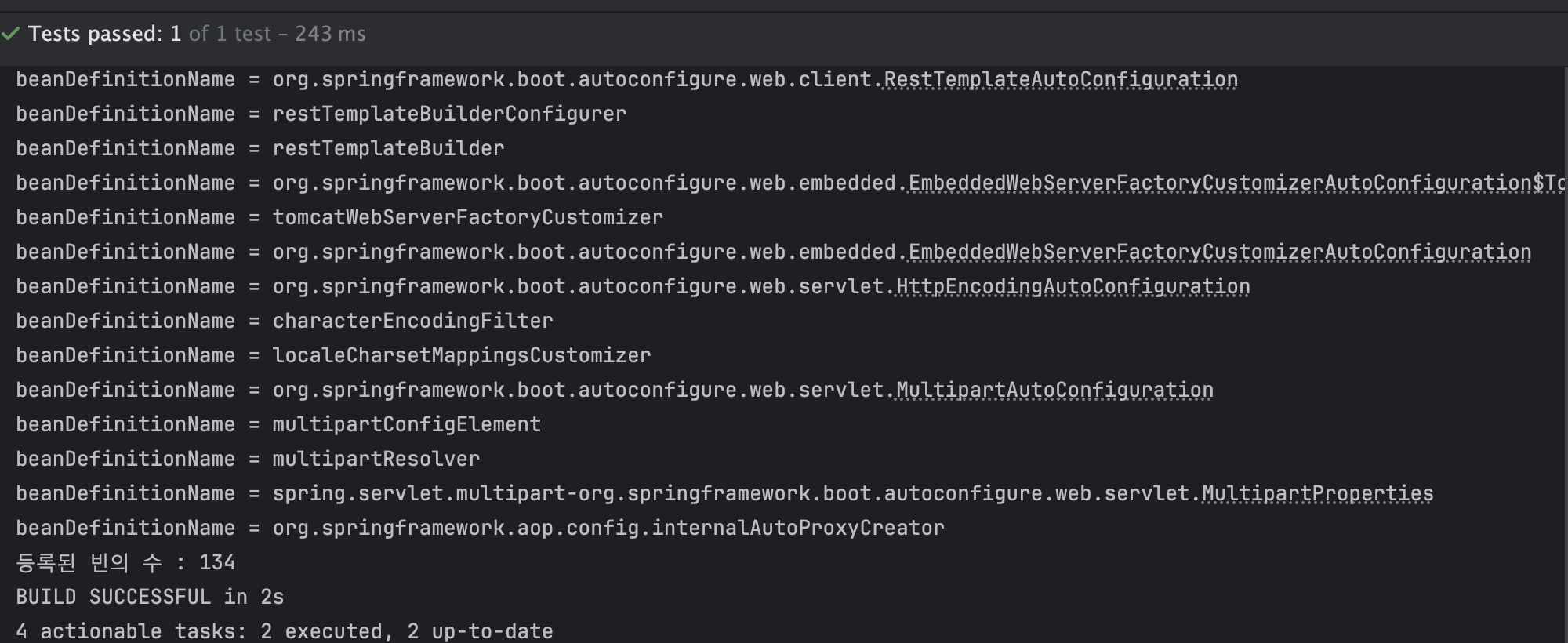Viewport: 1568px width, 643px height.
Task: Open the EmbeddedWebServerFactoryCustomizerAutoConfiguration link without the $ suffix
Action: click(1220, 252)
